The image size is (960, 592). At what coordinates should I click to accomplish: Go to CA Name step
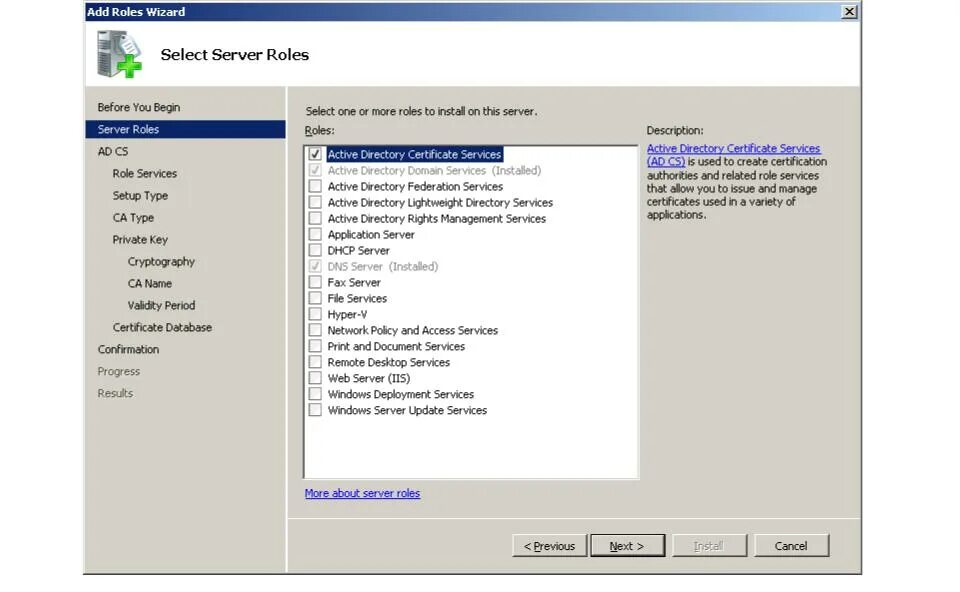coord(150,283)
